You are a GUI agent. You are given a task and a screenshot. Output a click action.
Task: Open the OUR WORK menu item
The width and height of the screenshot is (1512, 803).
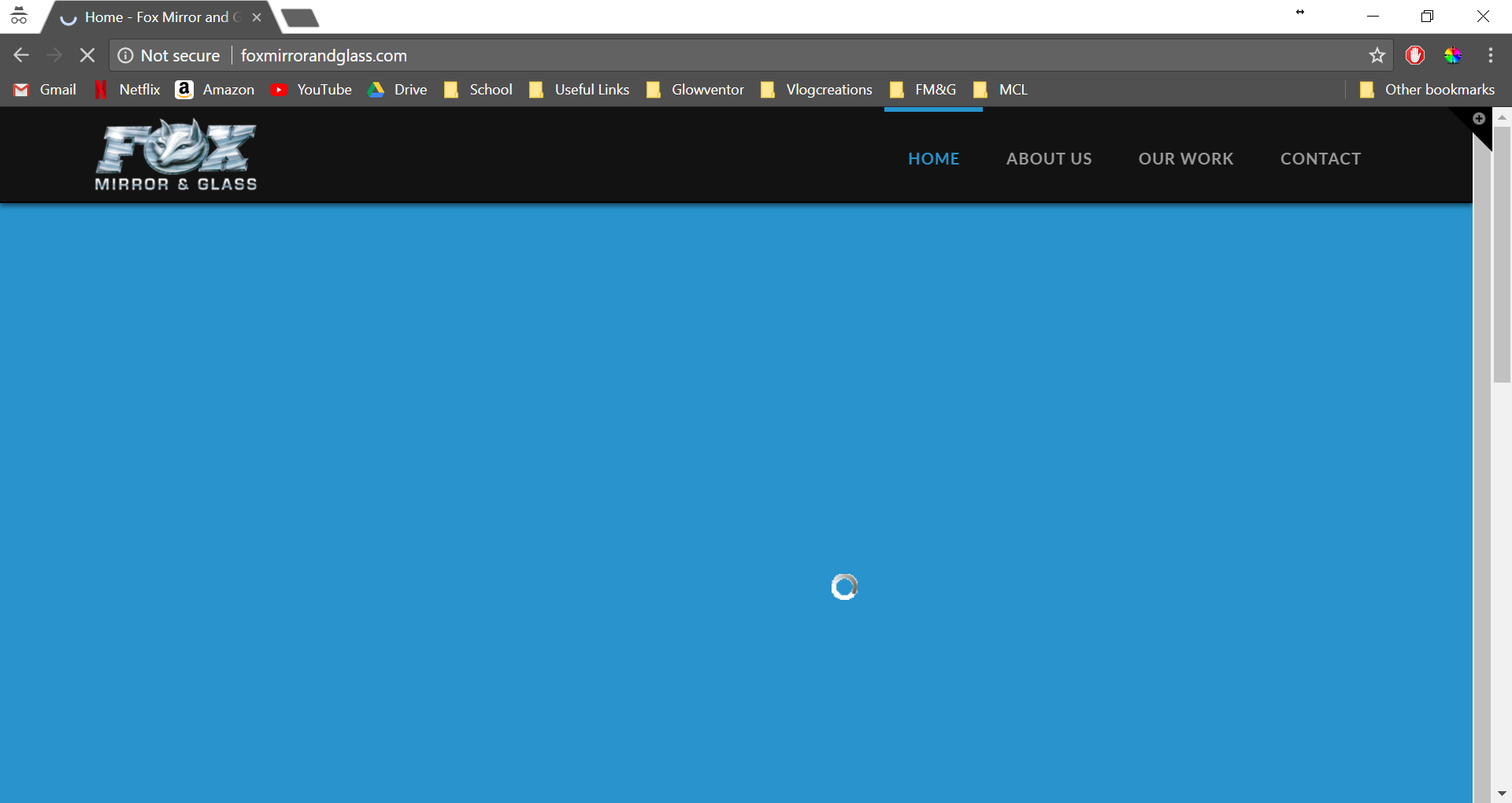[x=1185, y=159]
